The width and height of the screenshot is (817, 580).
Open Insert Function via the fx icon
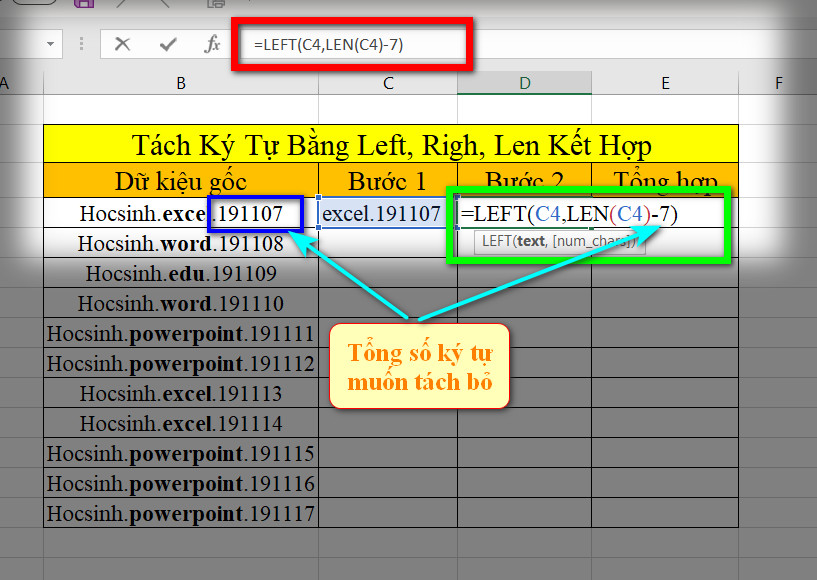[x=212, y=44]
